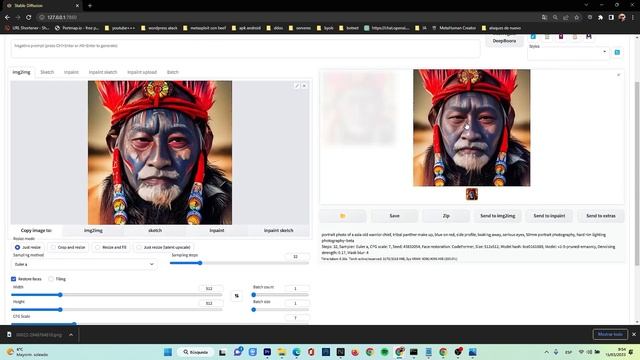The width and height of the screenshot is (640, 360).
Task: Click the Batch size slider
Action: 280,309
